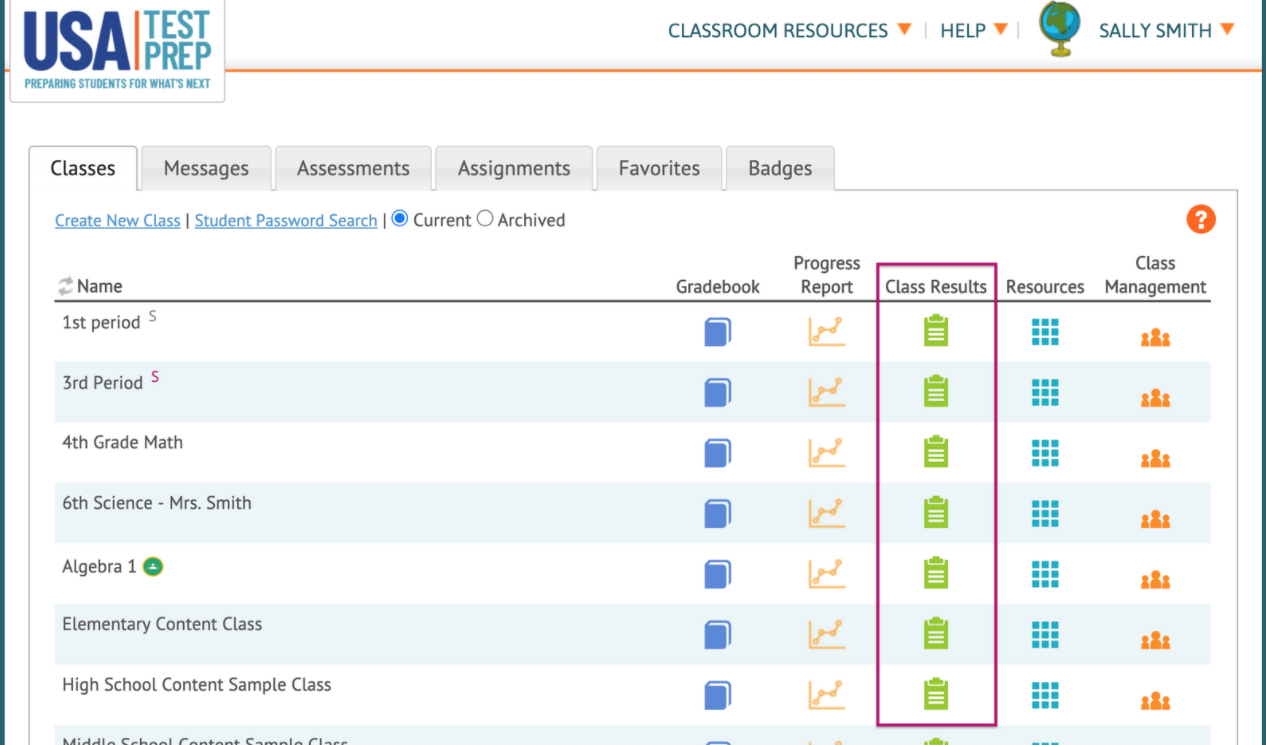Open Progress Report for High School Content class
The width and height of the screenshot is (1266, 745).
(827, 694)
